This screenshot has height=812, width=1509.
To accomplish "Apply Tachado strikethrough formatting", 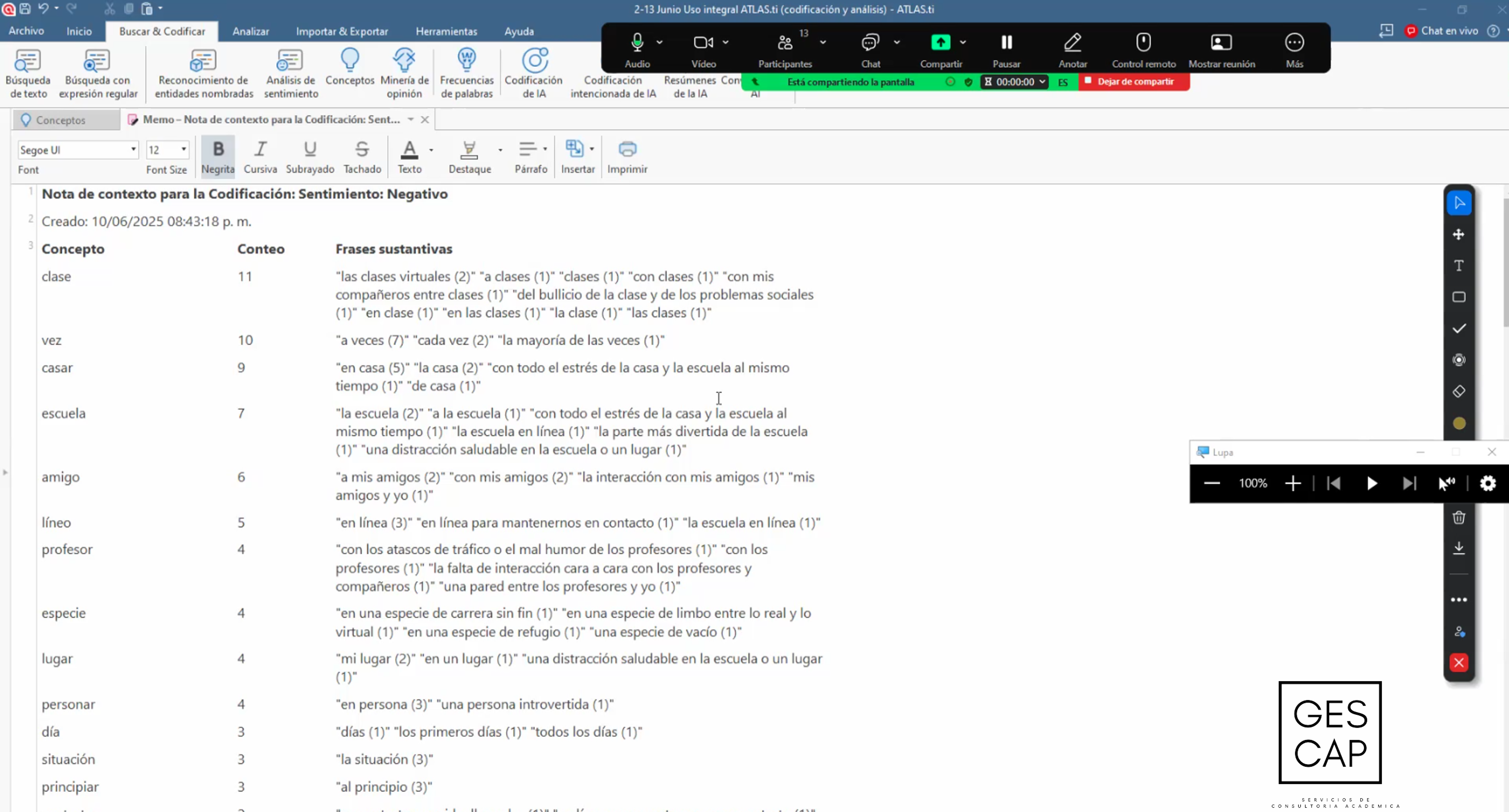I will [362, 156].
